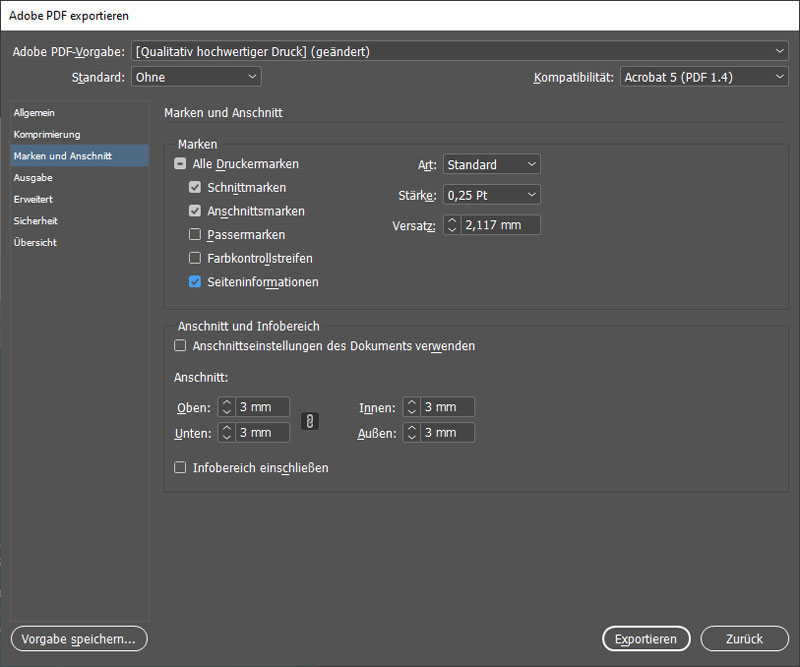Click the Innen bleed stepper arrows
Image resolution: width=800 pixels, height=667 pixels.
[x=411, y=407]
